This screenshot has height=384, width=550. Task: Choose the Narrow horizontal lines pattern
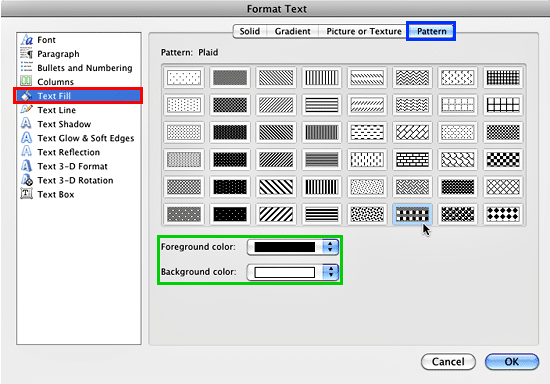click(x=322, y=159)
